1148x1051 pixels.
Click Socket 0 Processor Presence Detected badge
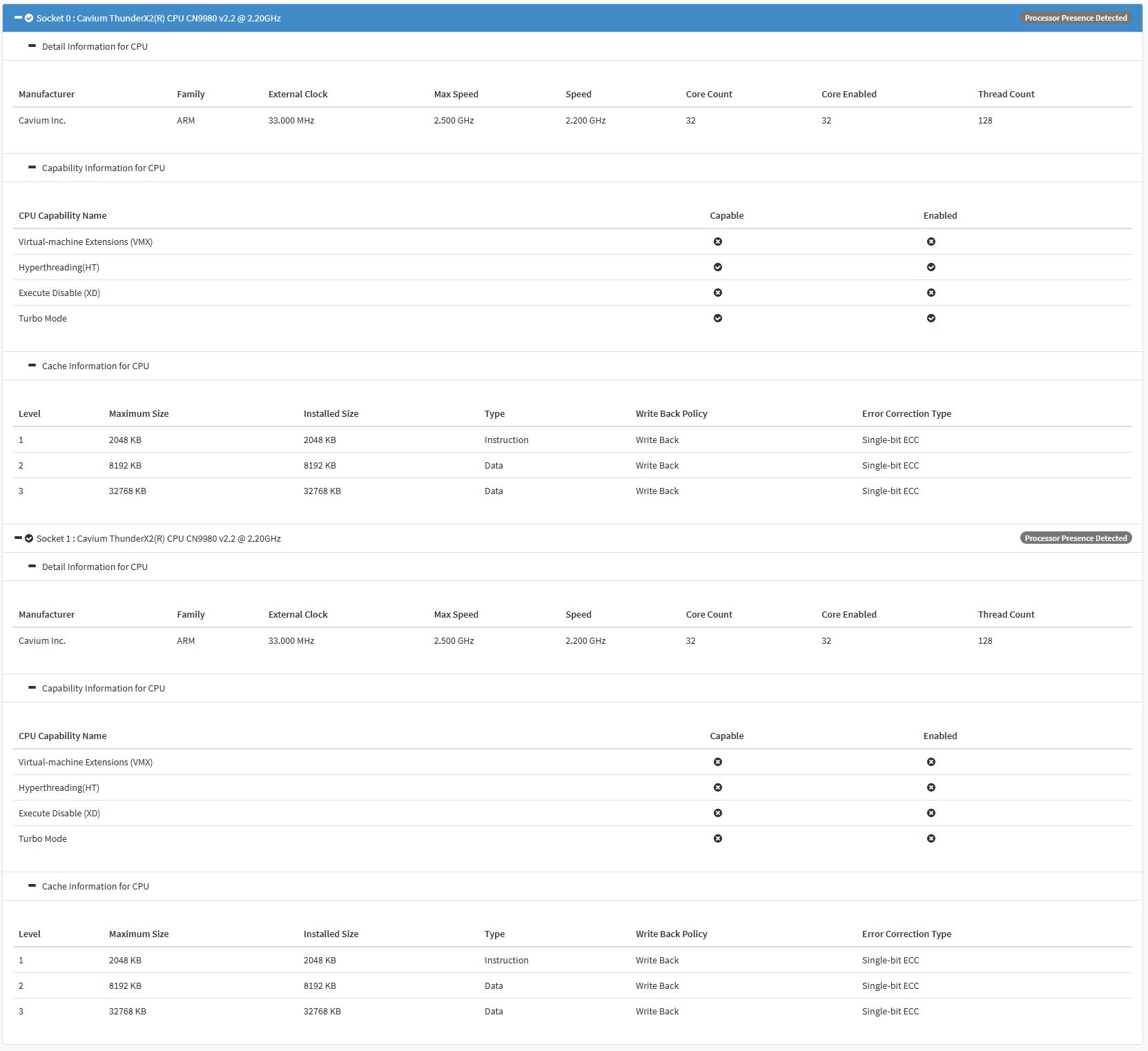coord(1076,18)
